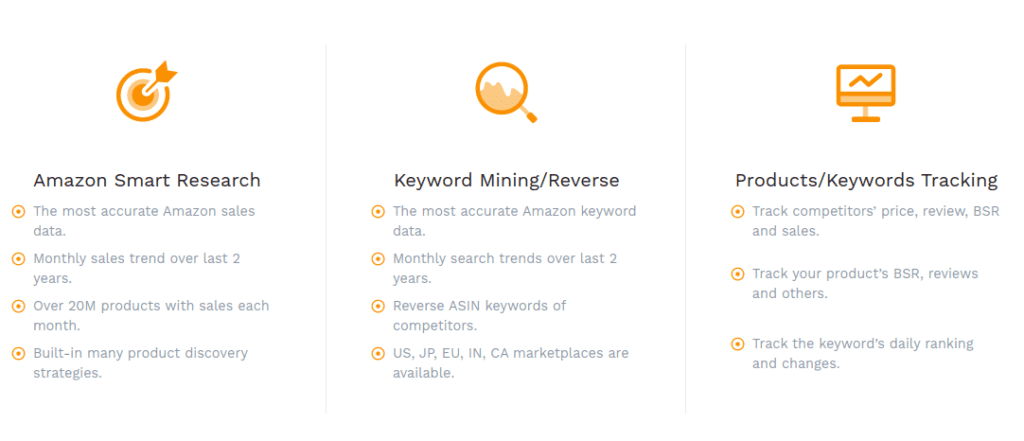This screenshot has height=441, width=1024.
Task: Click bullet beside 'Monthly sales trend over last 2 years'
Action: pyautogui.click(x=18, y=259)
